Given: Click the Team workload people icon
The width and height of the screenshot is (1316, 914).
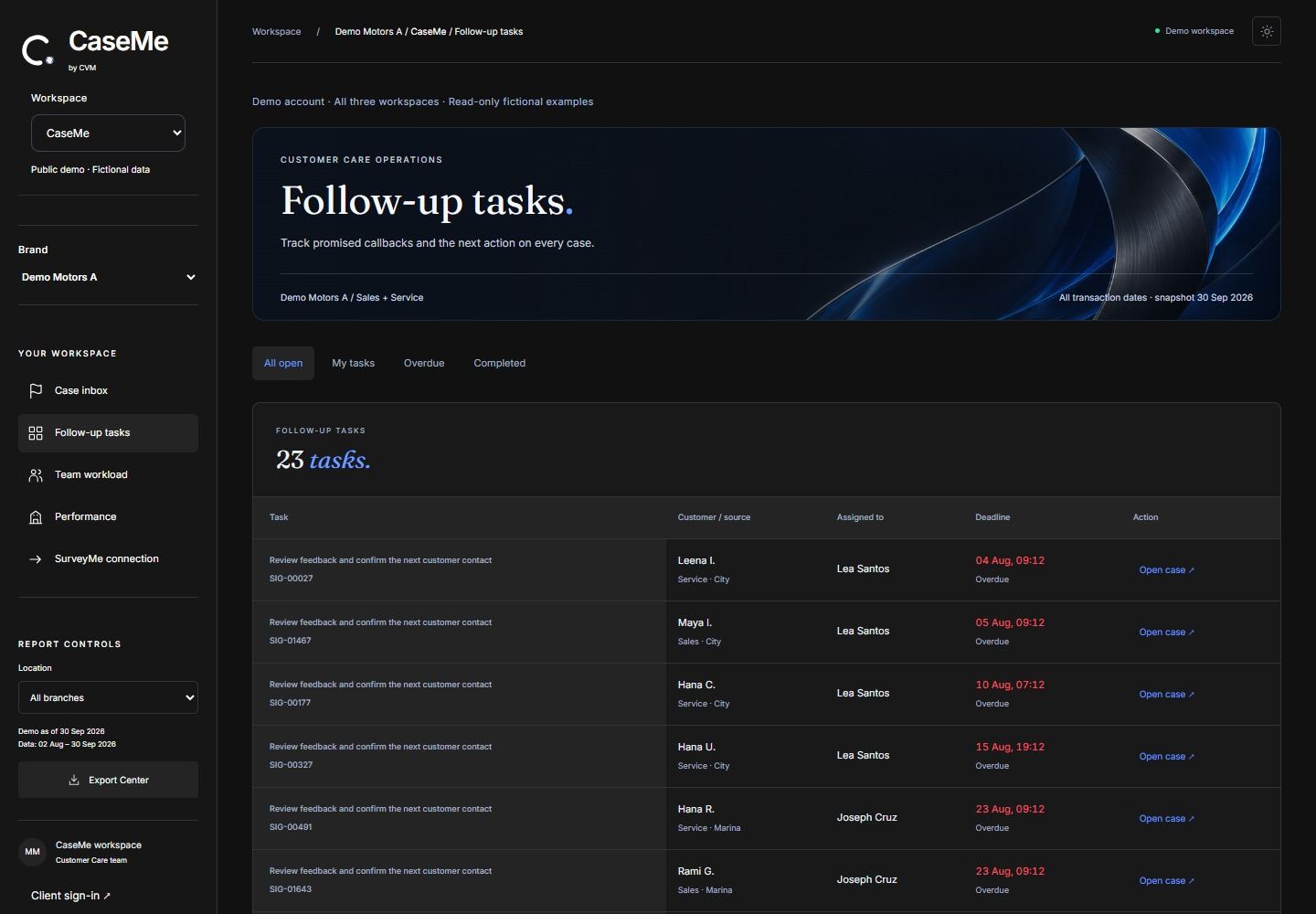Looking at the screenshot, I should [36, 475].
